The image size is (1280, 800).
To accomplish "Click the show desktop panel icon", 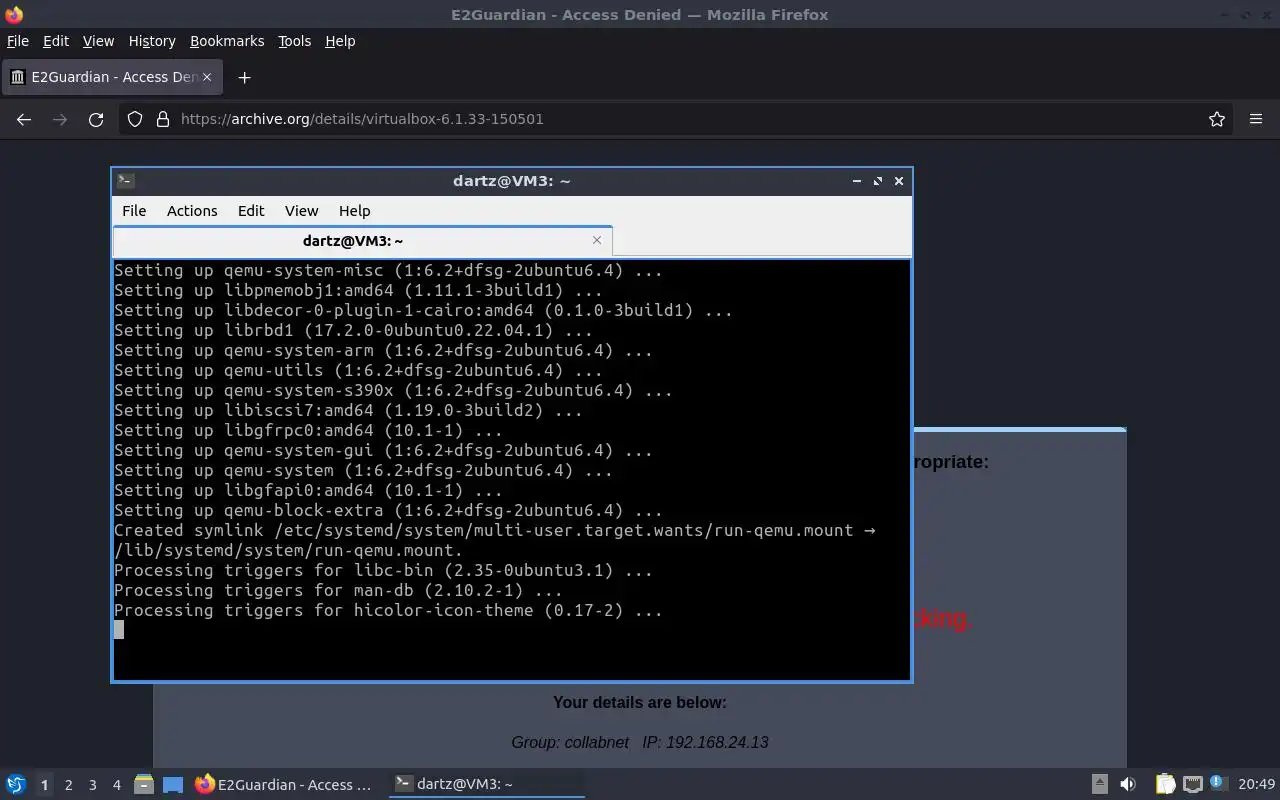I will point(173,784).
